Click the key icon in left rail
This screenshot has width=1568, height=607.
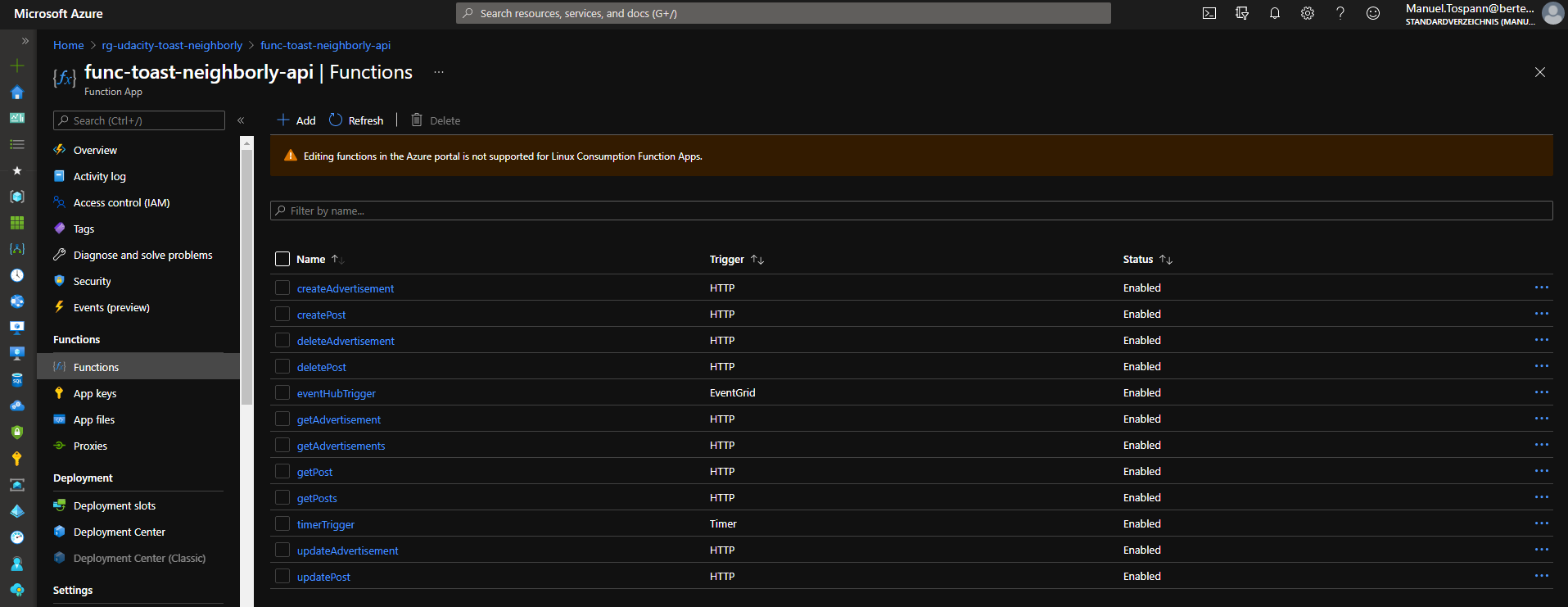point(17,459)
